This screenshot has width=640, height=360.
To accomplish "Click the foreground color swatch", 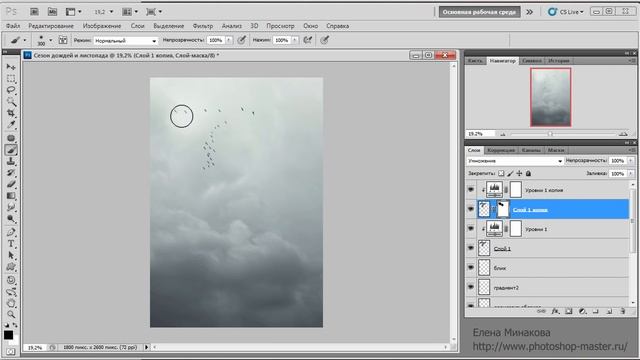I will click(x=8, y=335).
